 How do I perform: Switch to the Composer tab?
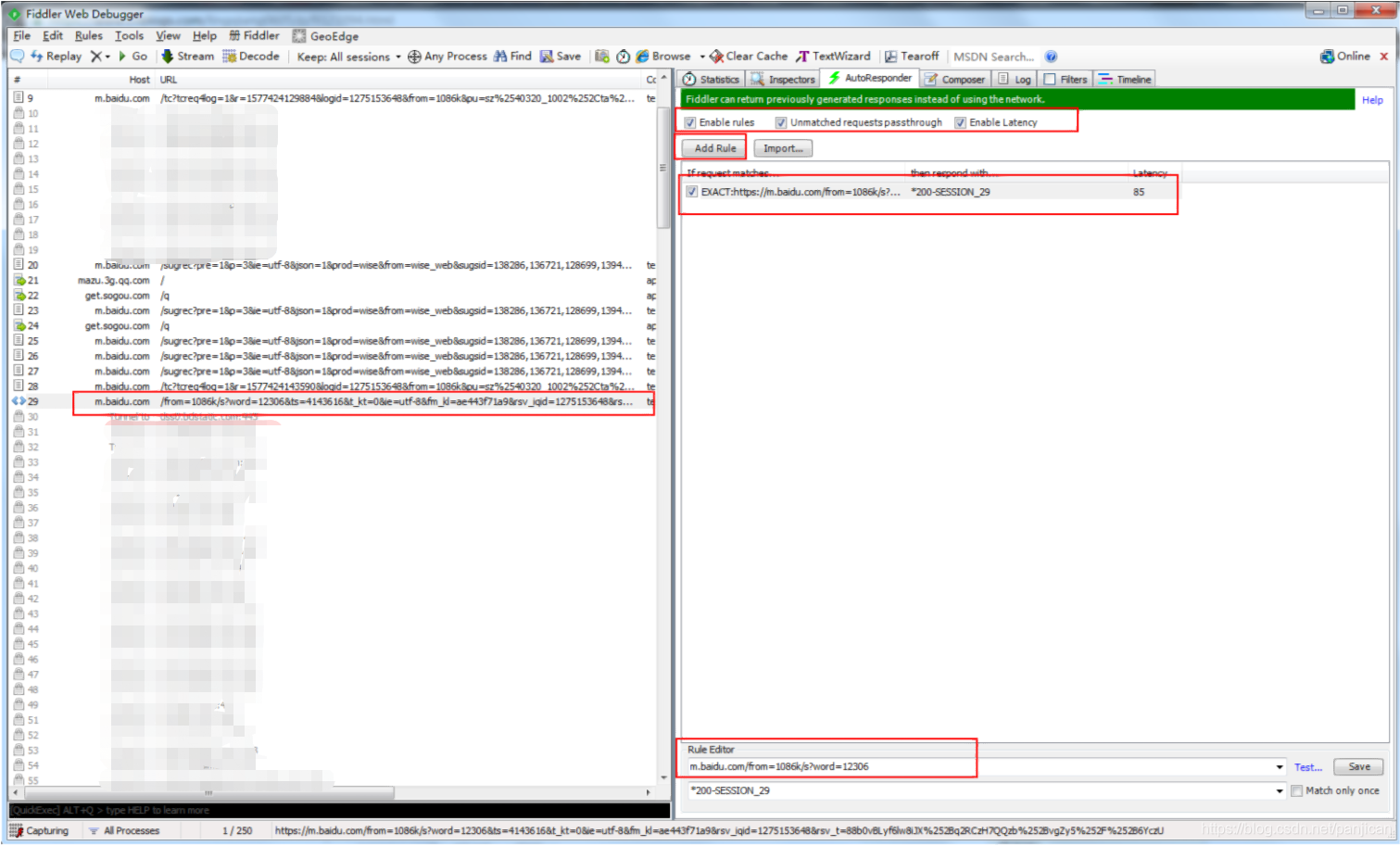954,80
